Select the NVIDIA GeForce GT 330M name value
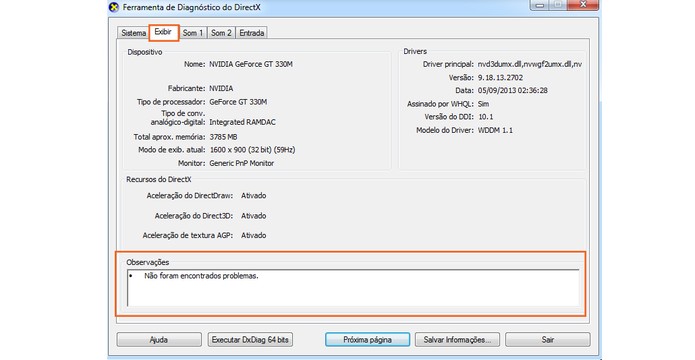695x360 pixels. [x=251, y=64]
